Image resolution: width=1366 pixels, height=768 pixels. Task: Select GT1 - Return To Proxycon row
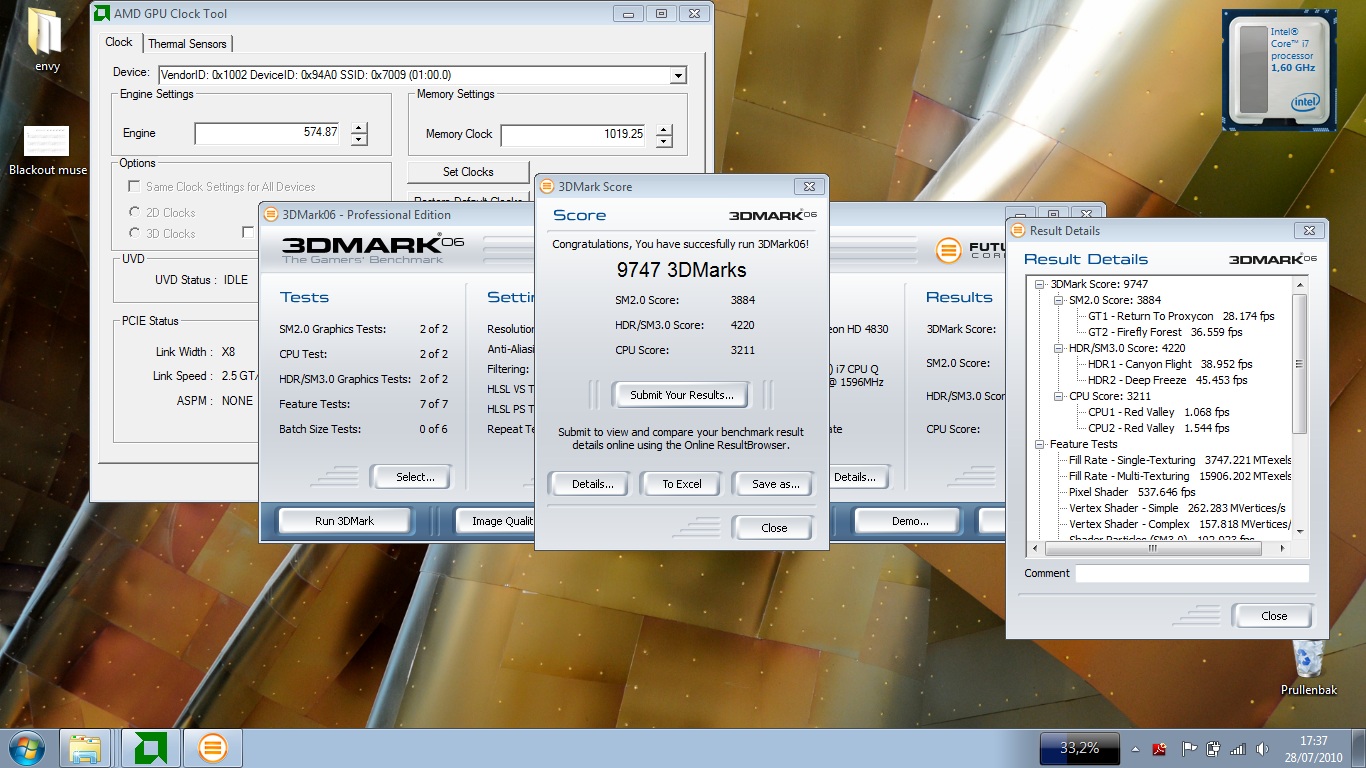coord(1181,316)
